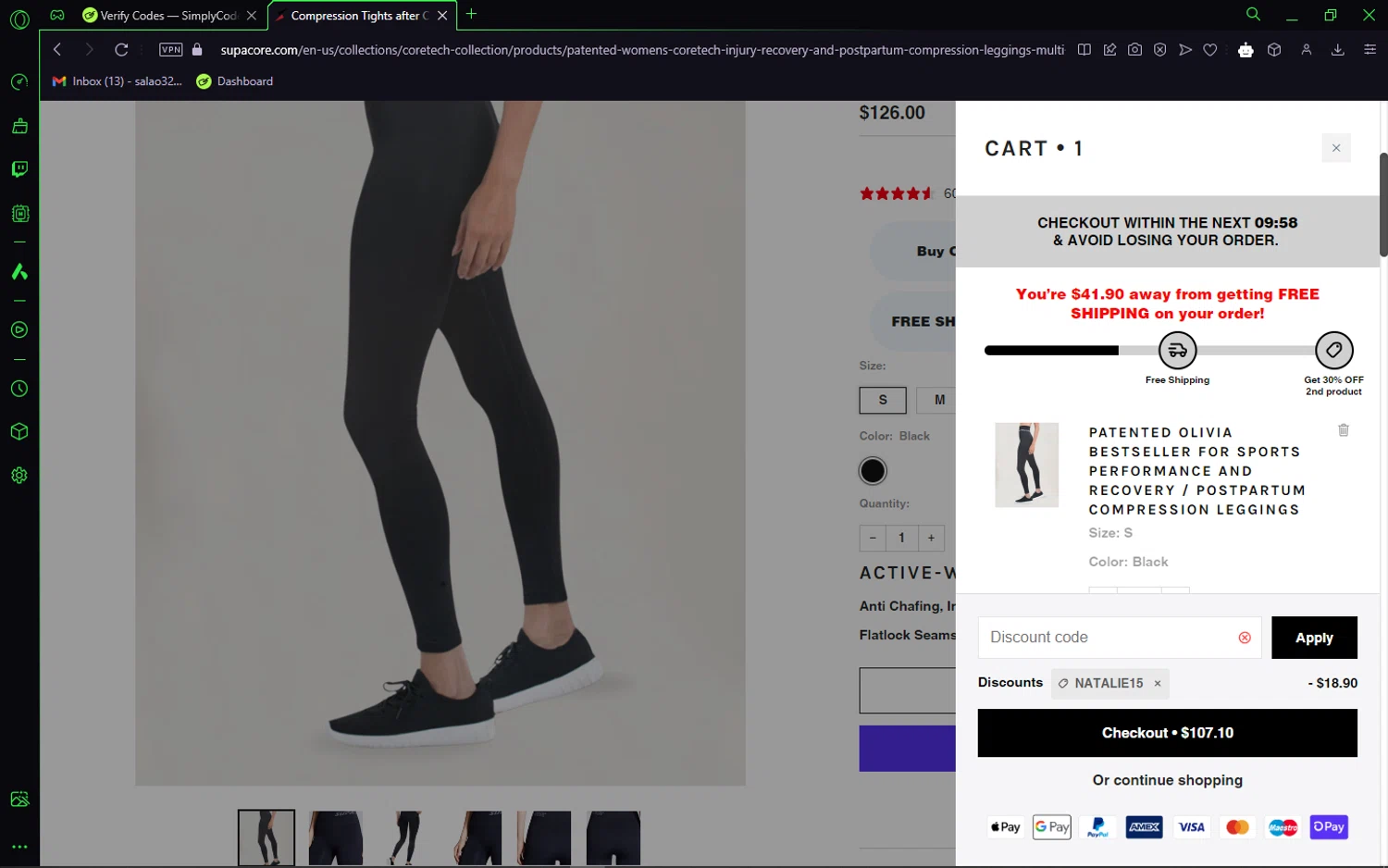1388x868 pixels.
Task: Open GX Control speedometer sidebar icon
Action: click(x=19, y=82)
